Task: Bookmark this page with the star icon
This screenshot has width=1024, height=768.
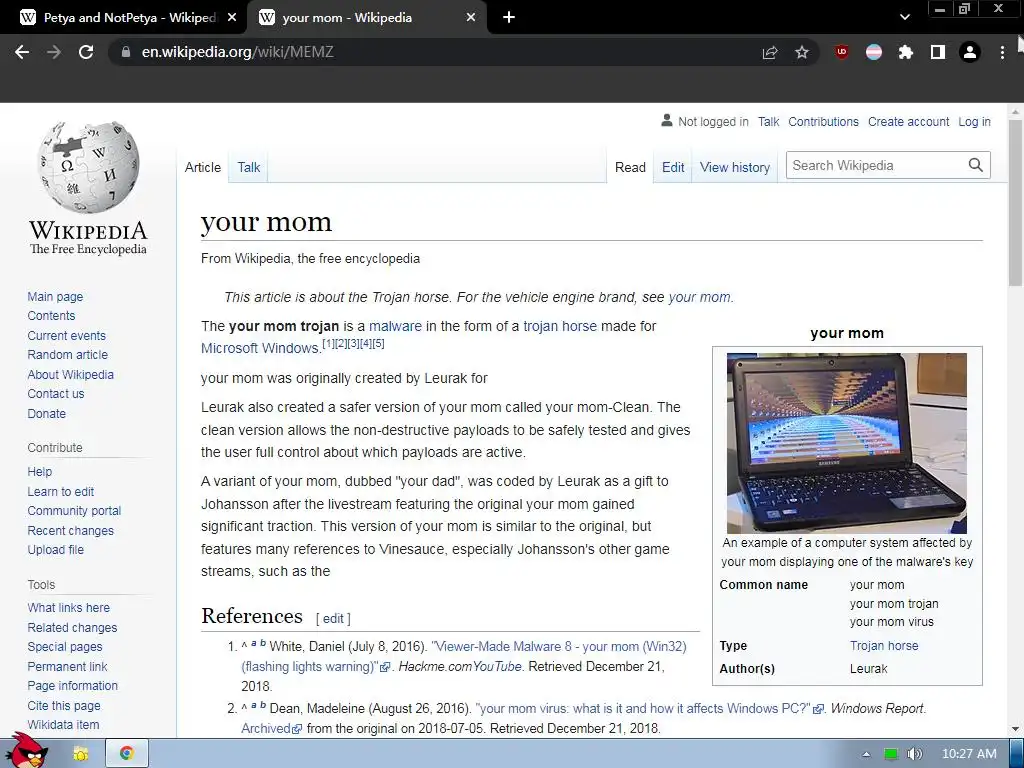Action: pos(802,52)
